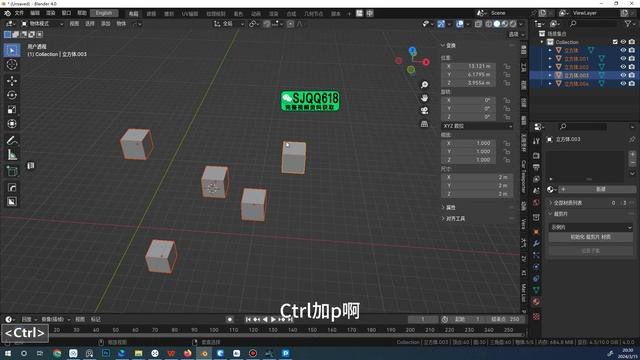Select the Scale tool
Viewport: 640px width, 360px height.
12,109
